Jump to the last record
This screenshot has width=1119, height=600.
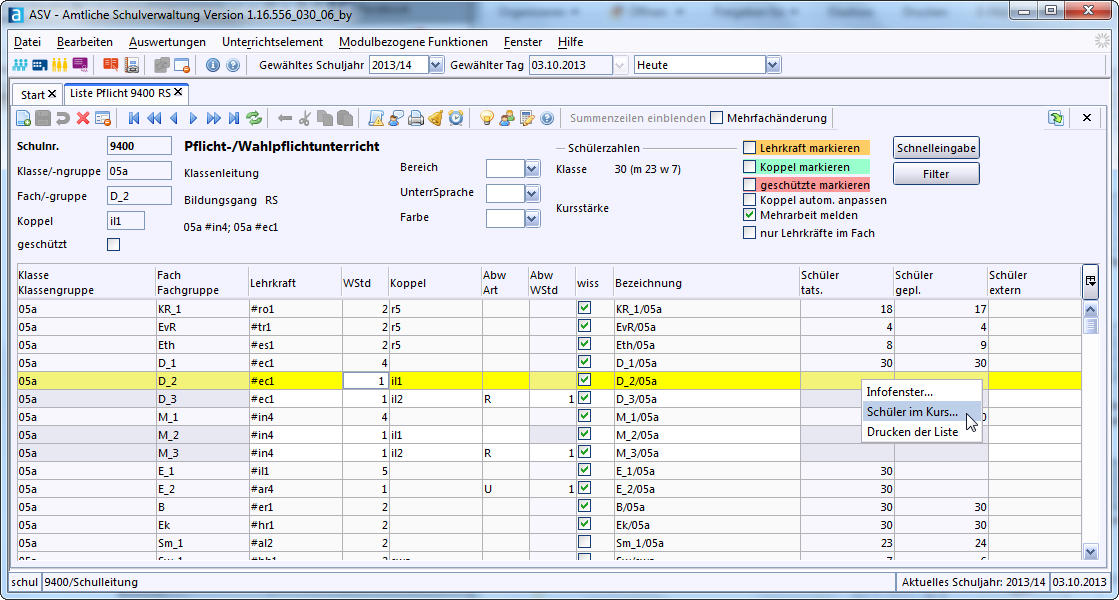pyautogui.click(x=233, y=118)
